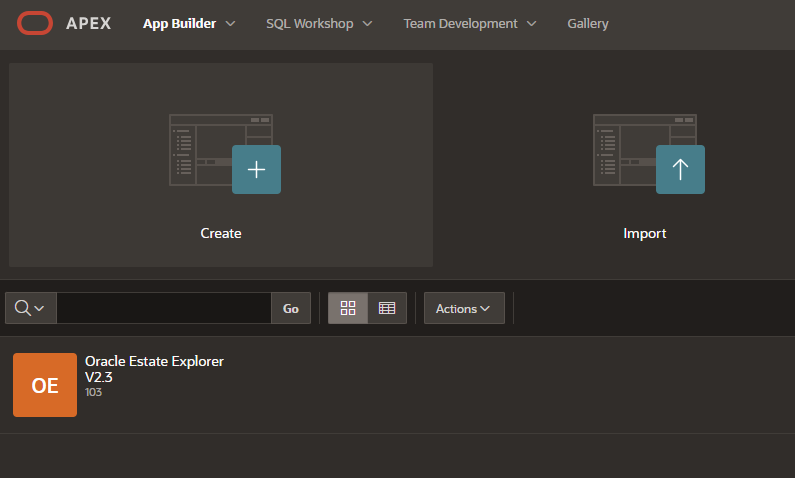Expand the Team Development dropdown chevron

pos(531,24)
